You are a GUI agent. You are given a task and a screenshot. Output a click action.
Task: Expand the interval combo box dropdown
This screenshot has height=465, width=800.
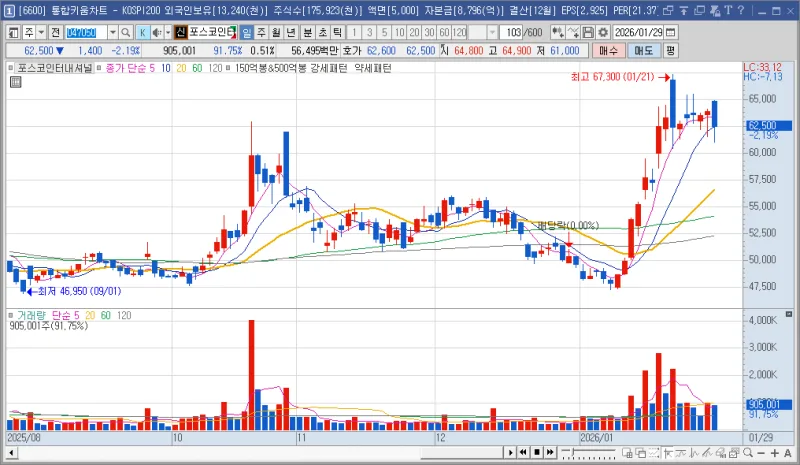coord(492,32)
